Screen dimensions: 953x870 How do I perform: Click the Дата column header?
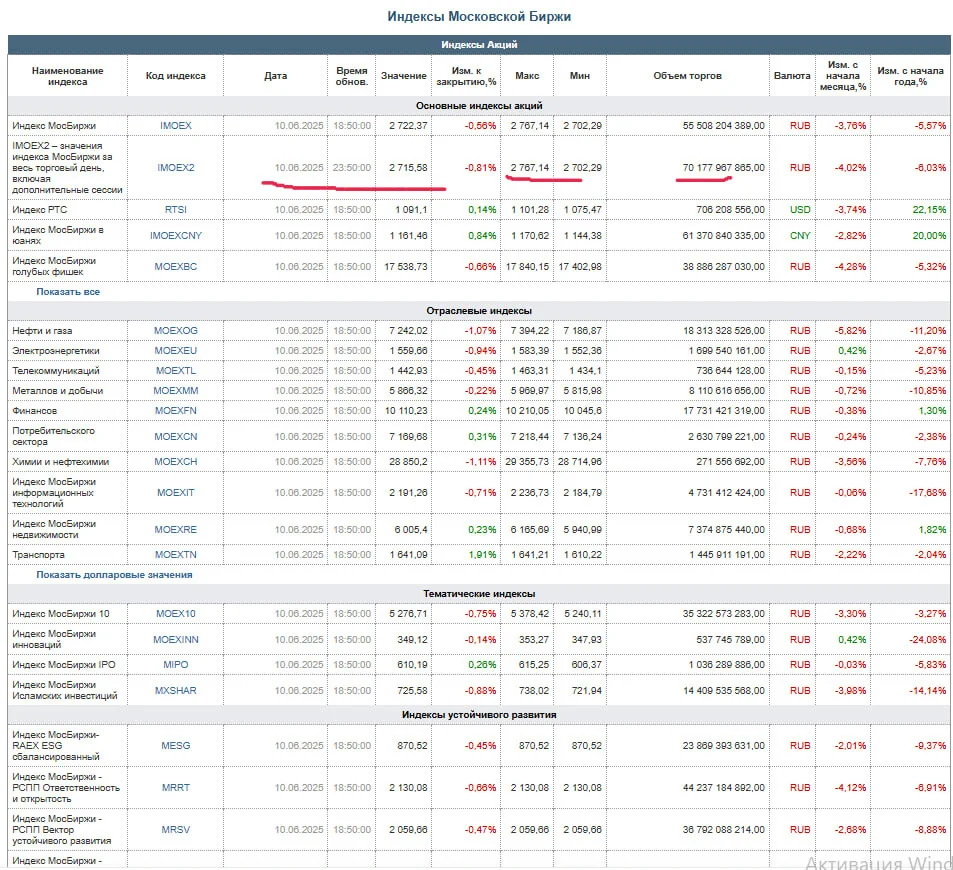(275, 75)
